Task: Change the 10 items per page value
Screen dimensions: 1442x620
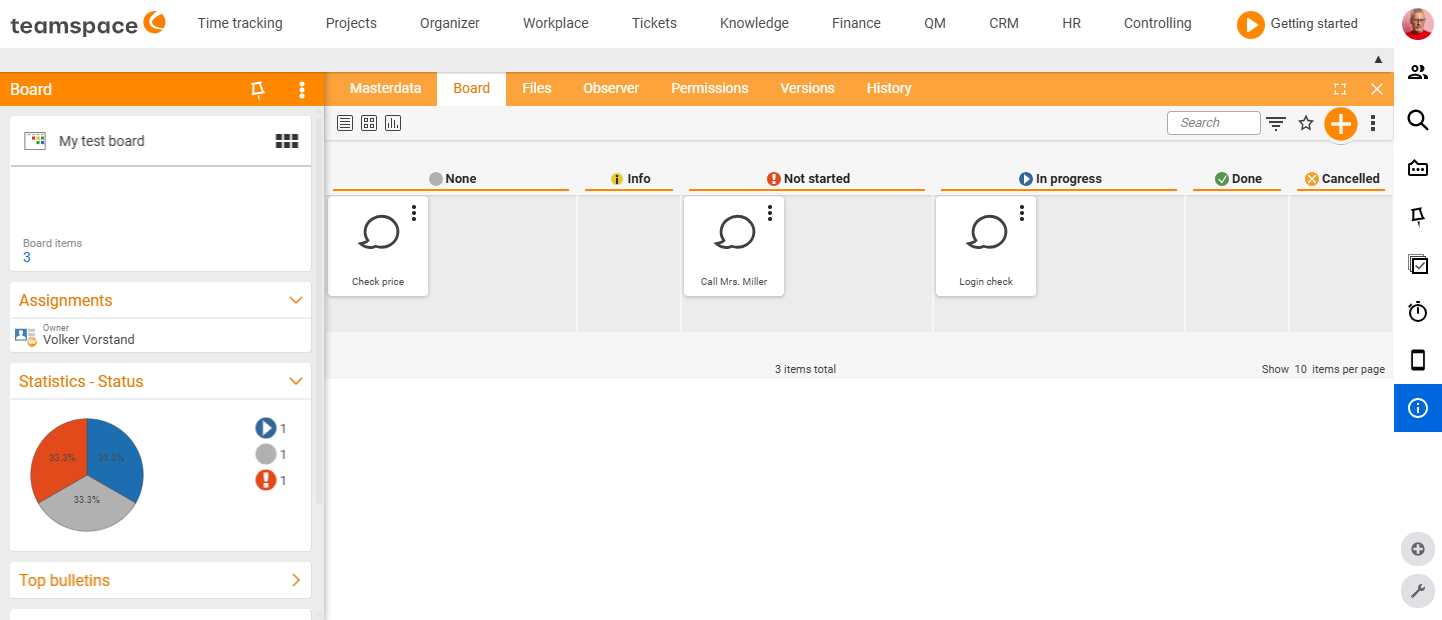Action: coord(1299,369)
